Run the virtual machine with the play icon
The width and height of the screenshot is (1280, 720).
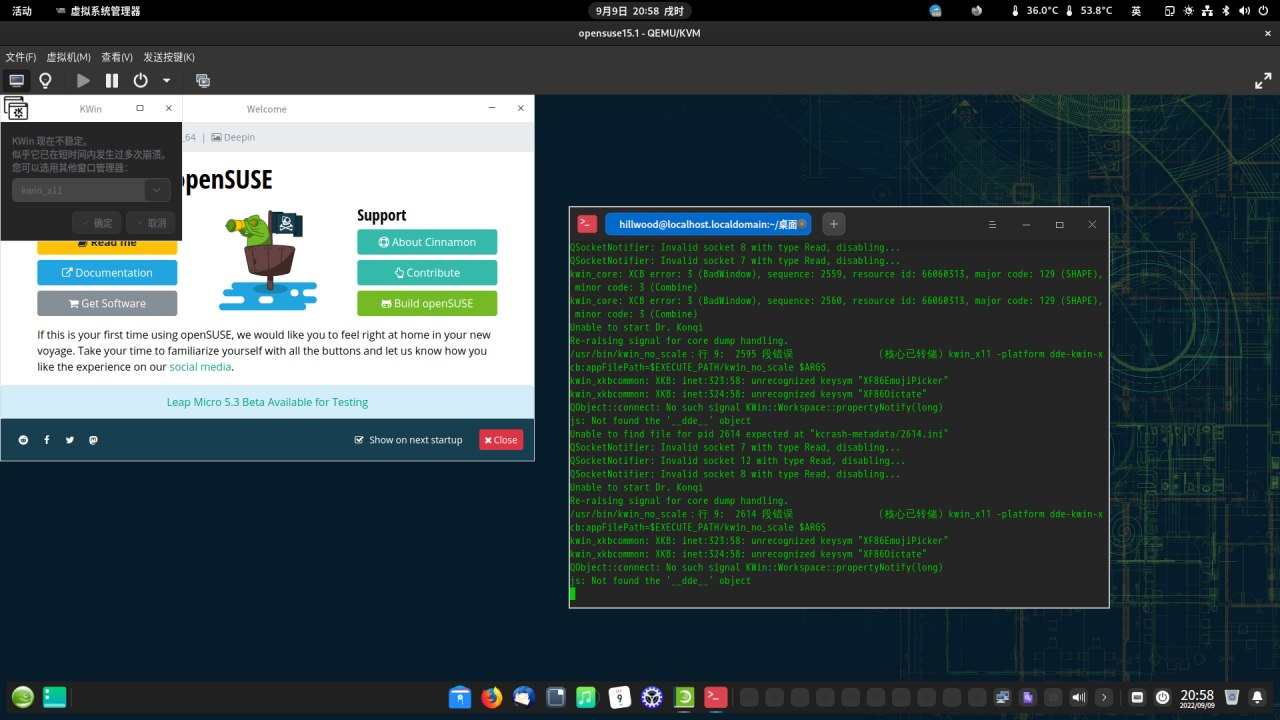click(83, 80)
